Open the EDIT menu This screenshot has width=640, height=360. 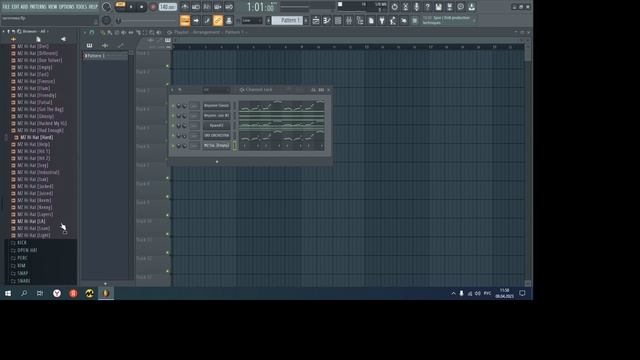tap(15, 7)
